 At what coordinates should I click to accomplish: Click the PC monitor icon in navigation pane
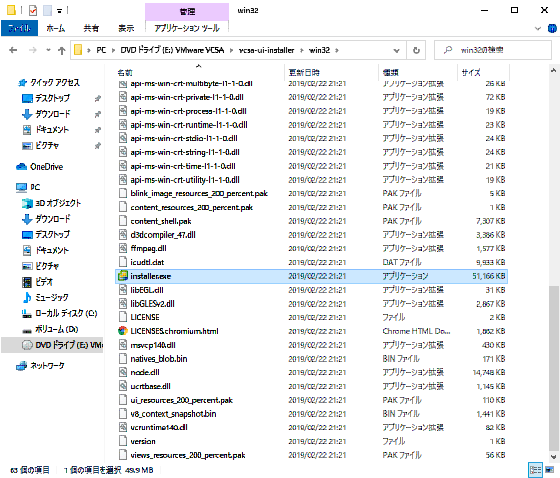[21, 187]
